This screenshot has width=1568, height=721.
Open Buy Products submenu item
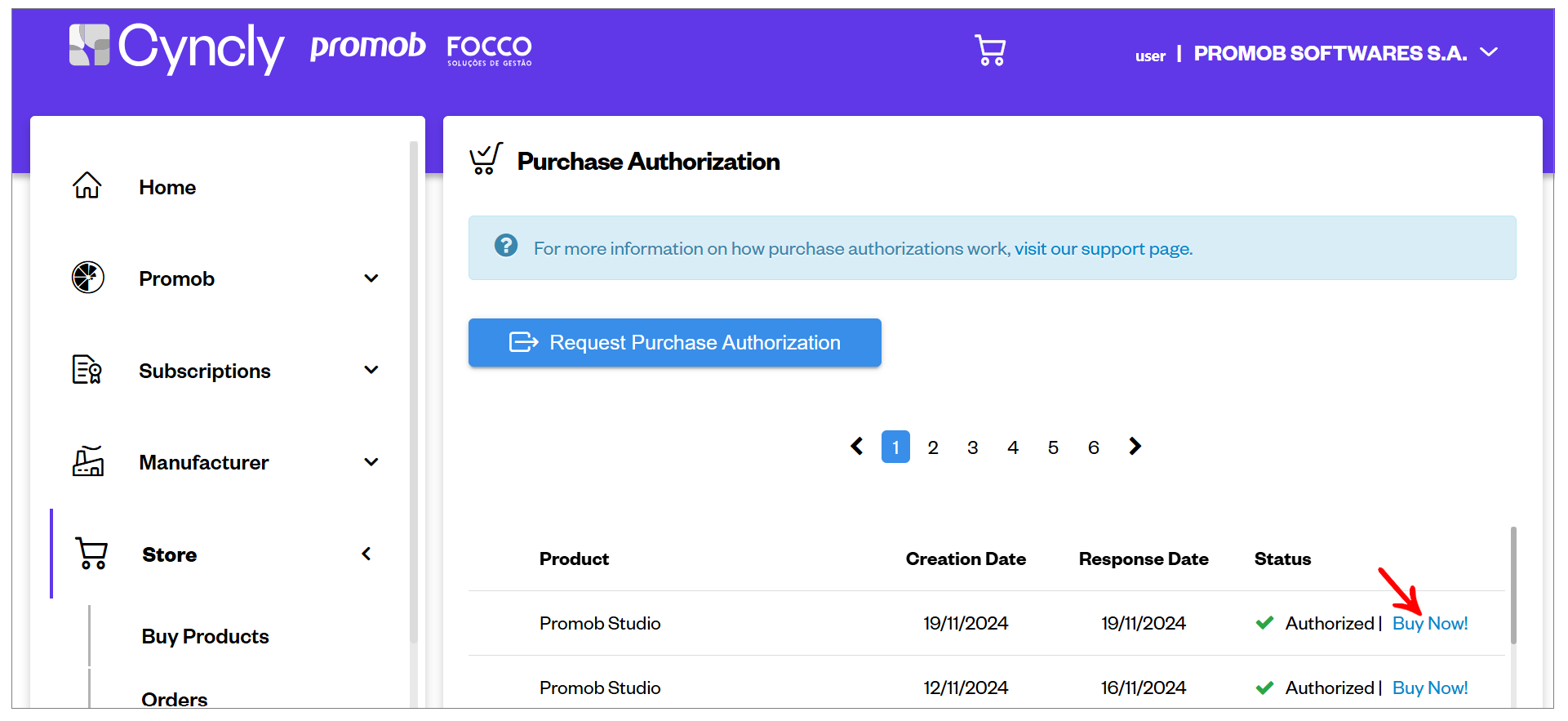click(205, 637)
